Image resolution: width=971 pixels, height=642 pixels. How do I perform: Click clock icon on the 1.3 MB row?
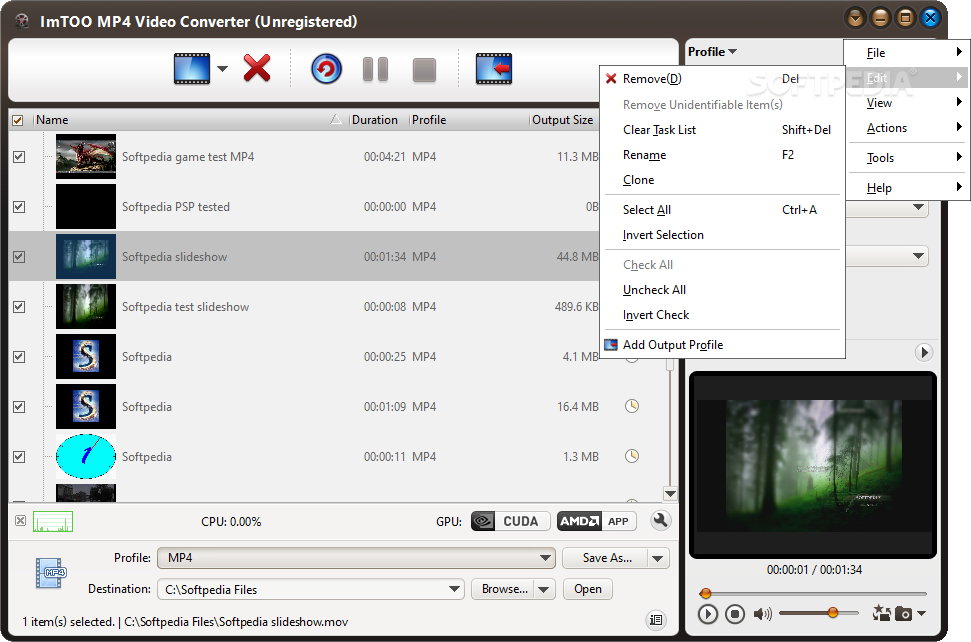[632, 456]
